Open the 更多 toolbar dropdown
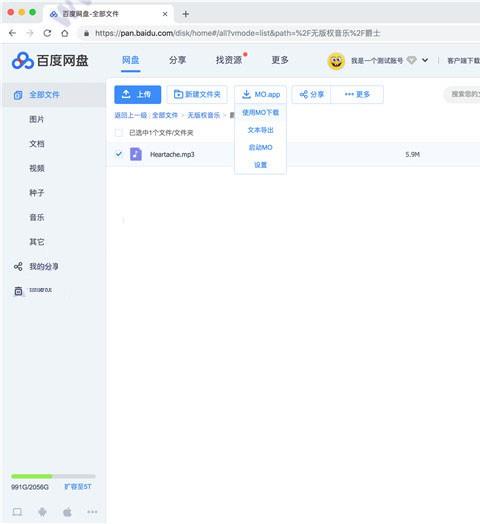480x524 pixels. [357, 95]
